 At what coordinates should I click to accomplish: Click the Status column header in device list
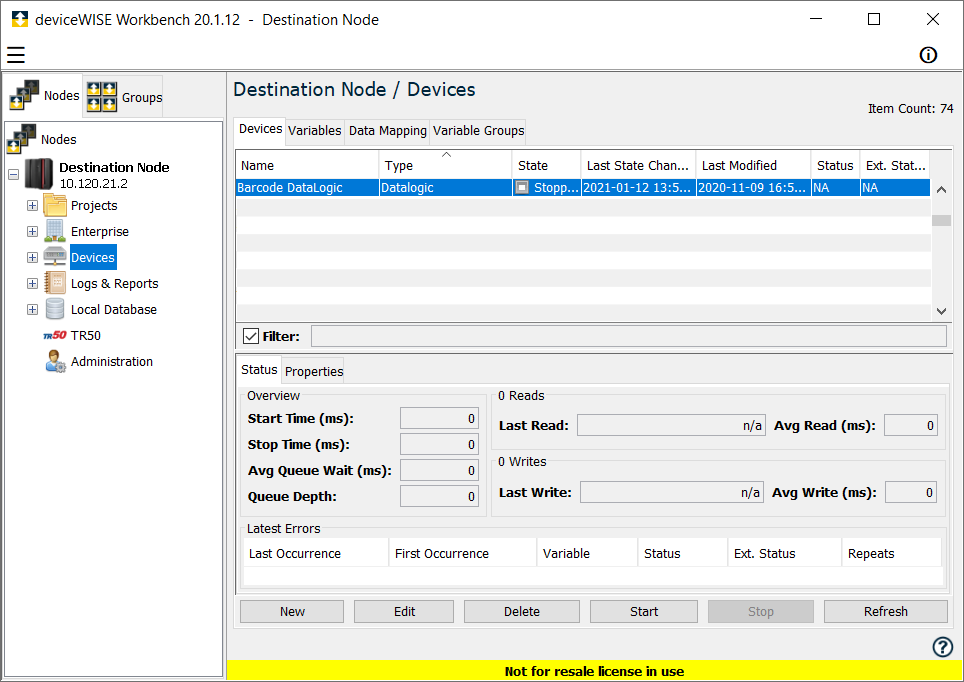835,165
